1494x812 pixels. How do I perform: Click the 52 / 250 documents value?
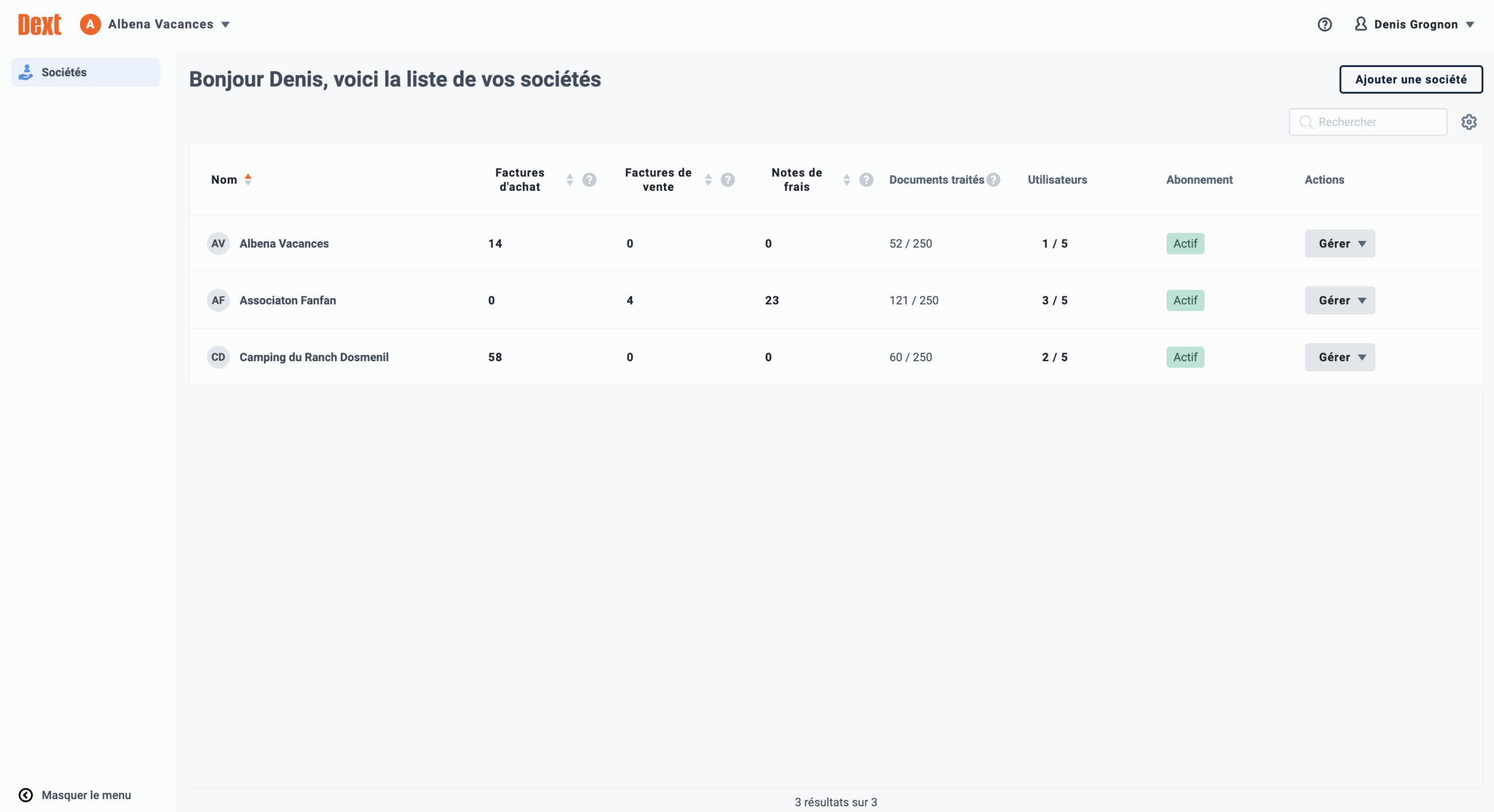[910, 243]
